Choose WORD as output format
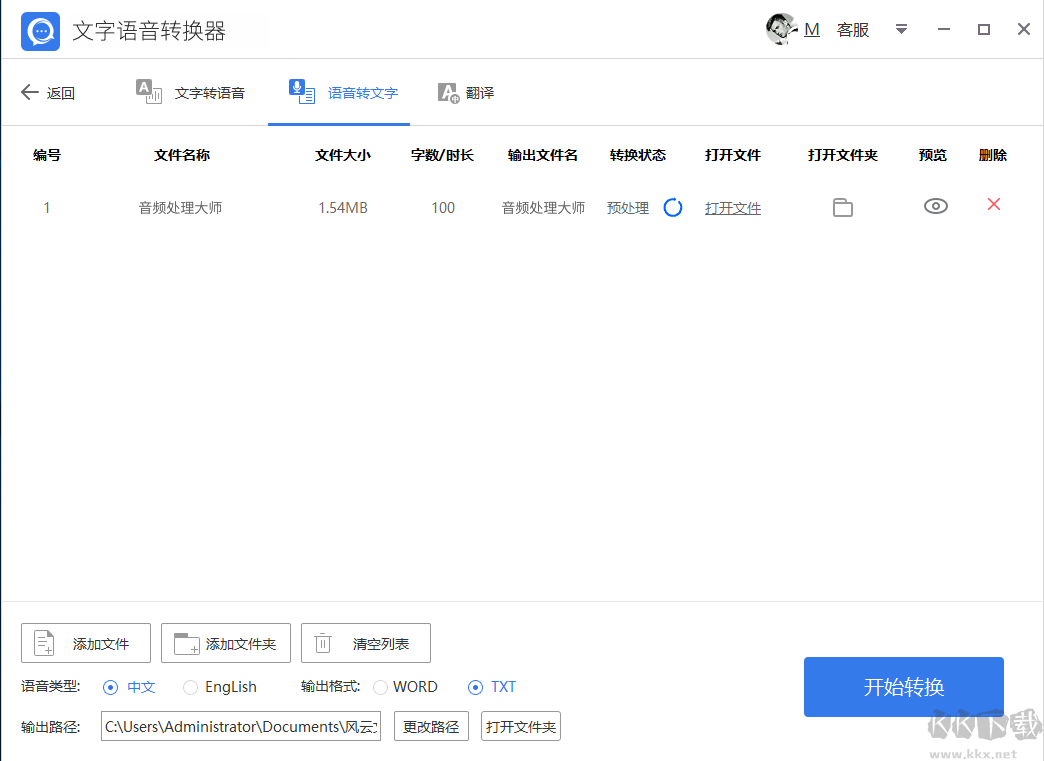This screenshot has height=761, width=1044. coord(380,687)
